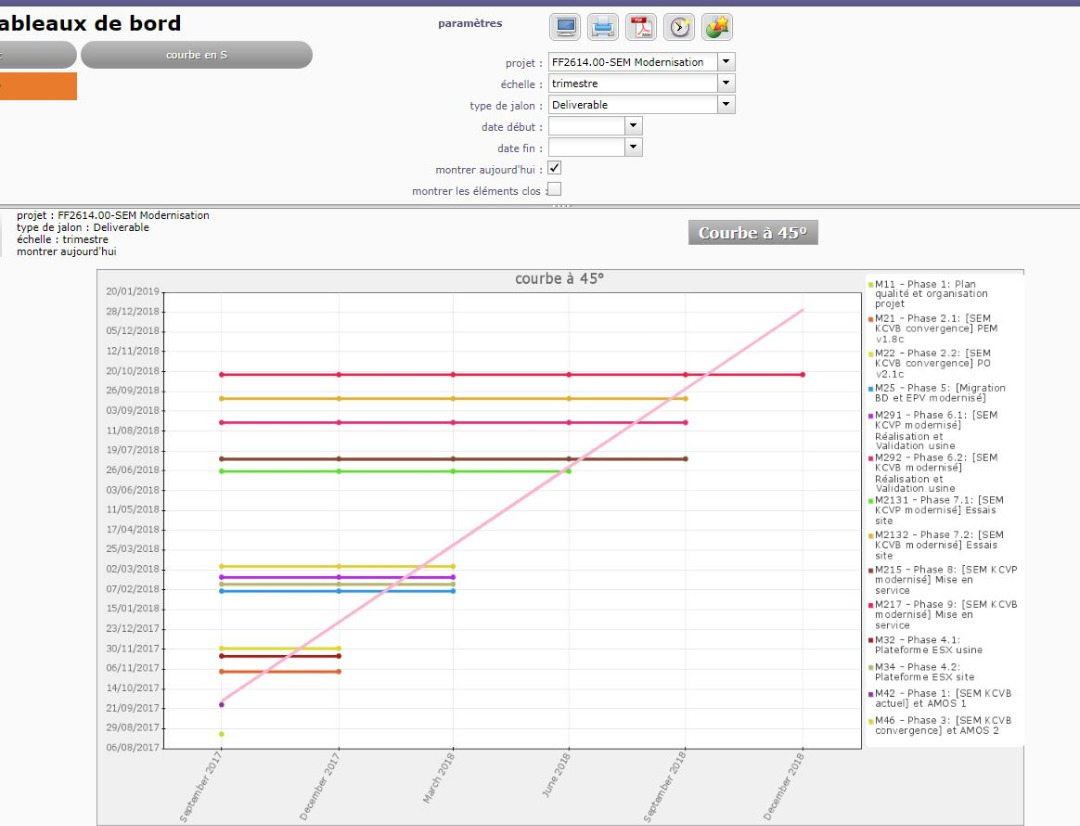This screenshot has height=826, width=1080.
Task: Click legend entry M215 - Phase 8 Mise en service
Action: [943, 580]
